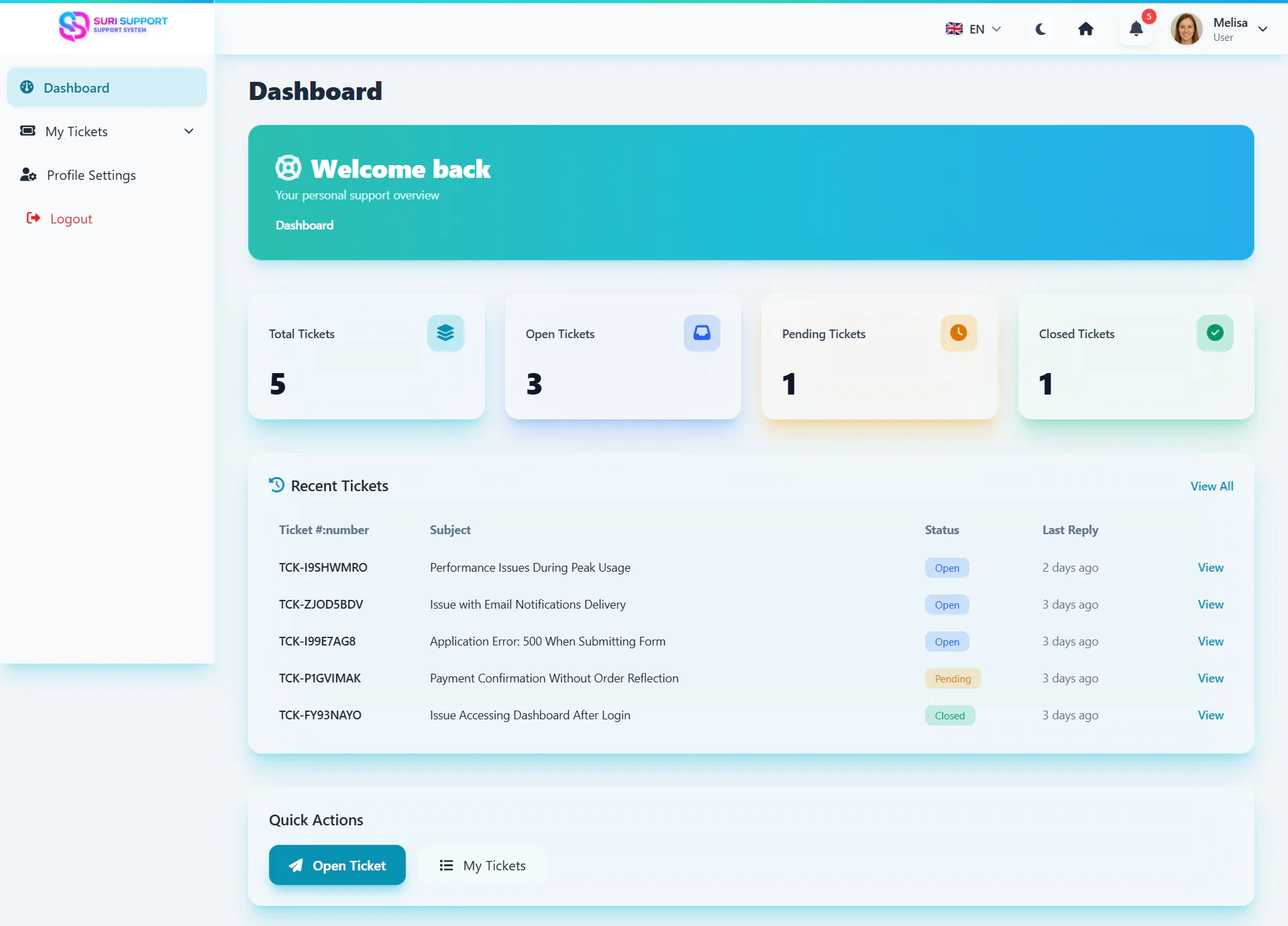Expand the Melisa user menu
Image resolution: width=1288 pixels, height=926 pixels.
[1263, 29]
